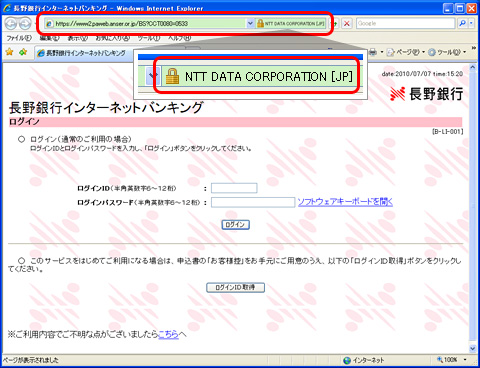Open the お気に入り(A) menu
480x368 pixels.
tap(113, 38)
